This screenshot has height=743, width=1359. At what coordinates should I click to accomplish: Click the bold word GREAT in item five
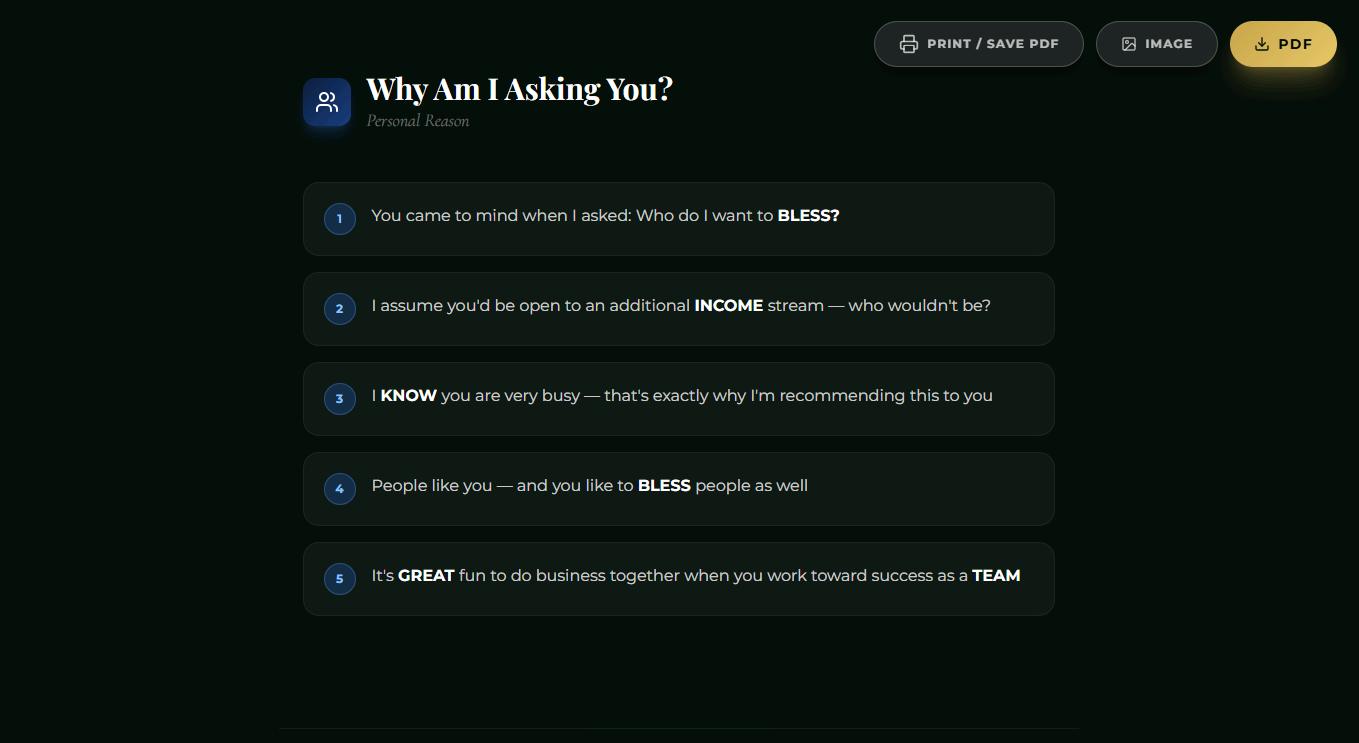point(426,576)
